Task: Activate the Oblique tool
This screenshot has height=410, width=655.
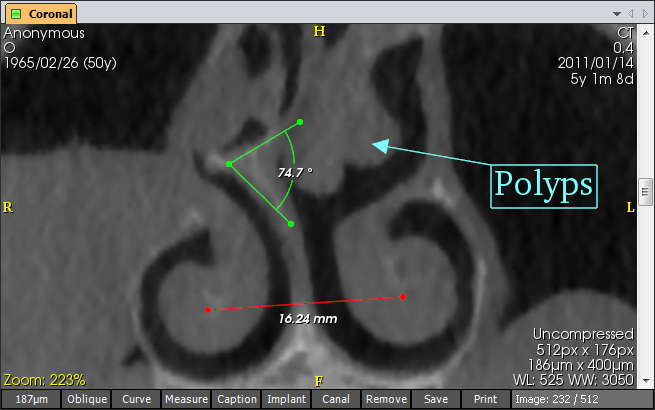Action: pos(87,400)
